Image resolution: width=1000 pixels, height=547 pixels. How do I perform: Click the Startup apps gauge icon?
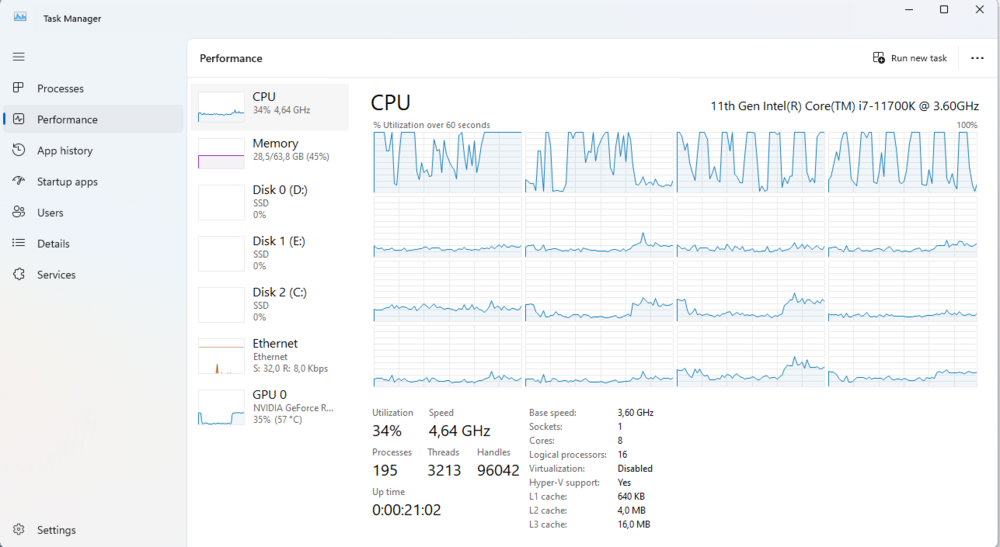(x=18, y=181)
